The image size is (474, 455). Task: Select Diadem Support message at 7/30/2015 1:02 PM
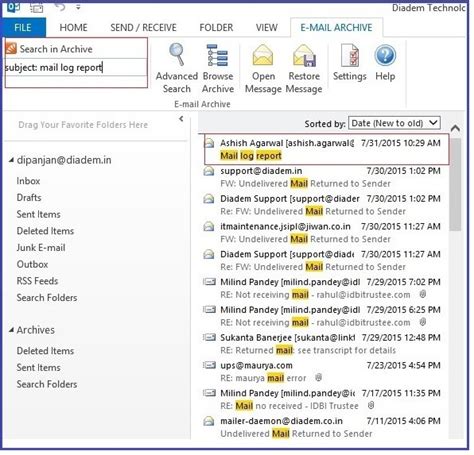(323, 205)
